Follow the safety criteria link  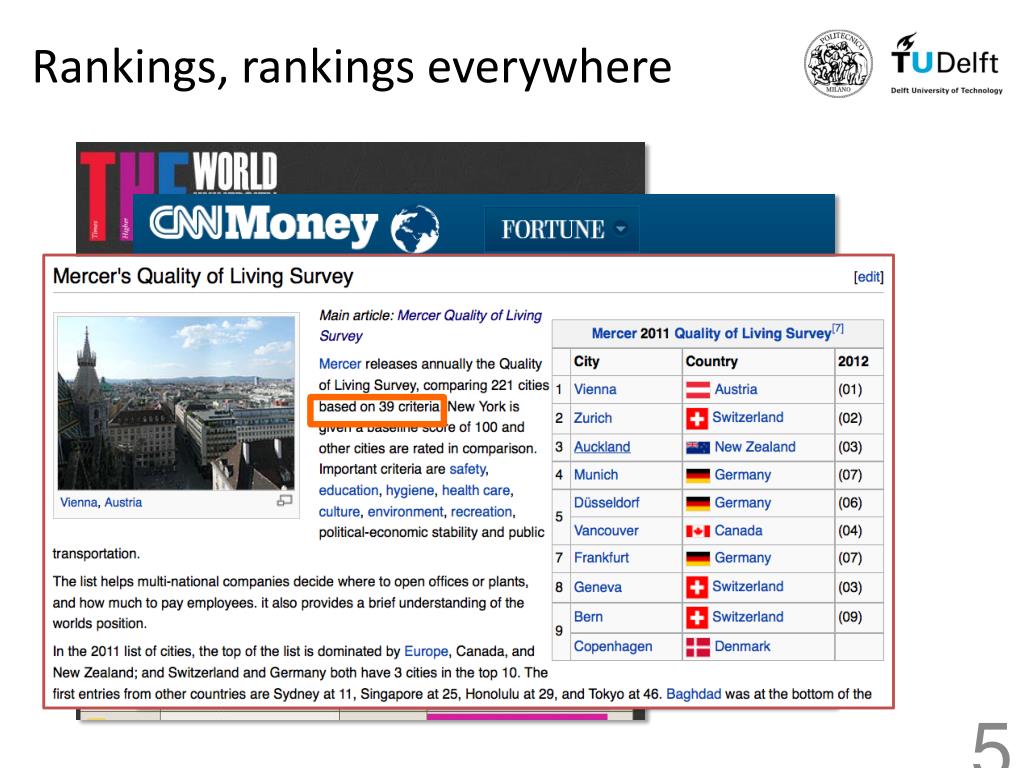pyautogui.click(x=468, y=469)
